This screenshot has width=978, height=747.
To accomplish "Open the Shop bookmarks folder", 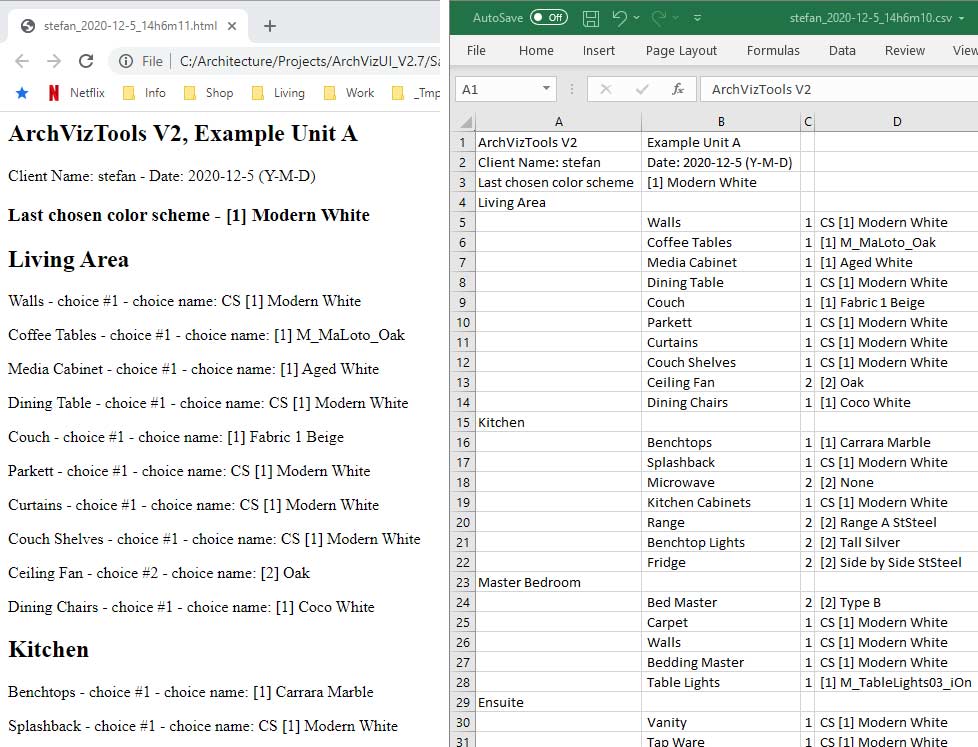I will click(x=208, y=93).
